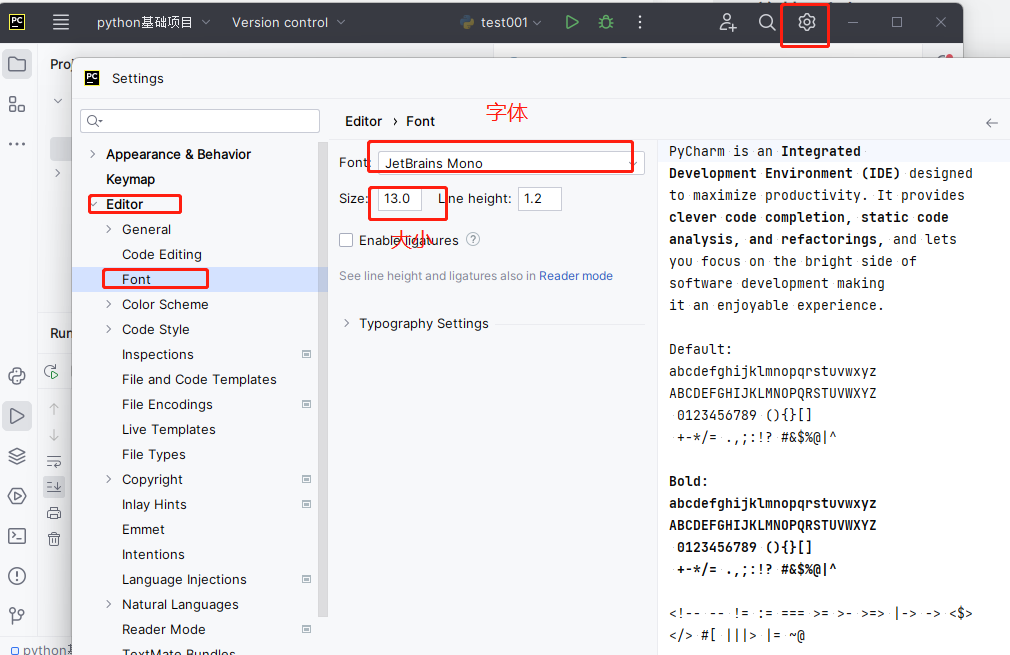Open the Version control dropdown
Image resolution: width=1010 pixels, height=655 pixels.
pyautogui.click(x=289, y=23)
